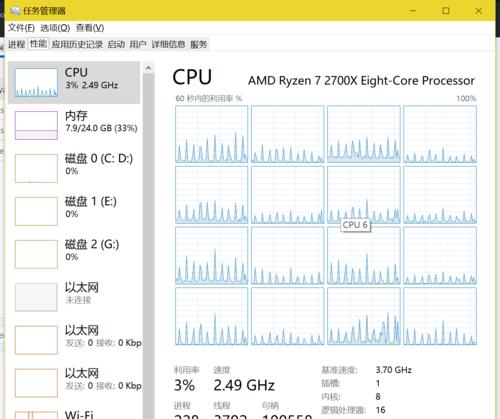The height and width of the screenshot is (419, 500).
Task: Switch to the 用户 tab
Action: pyautogui.click(x=138, y=44)
